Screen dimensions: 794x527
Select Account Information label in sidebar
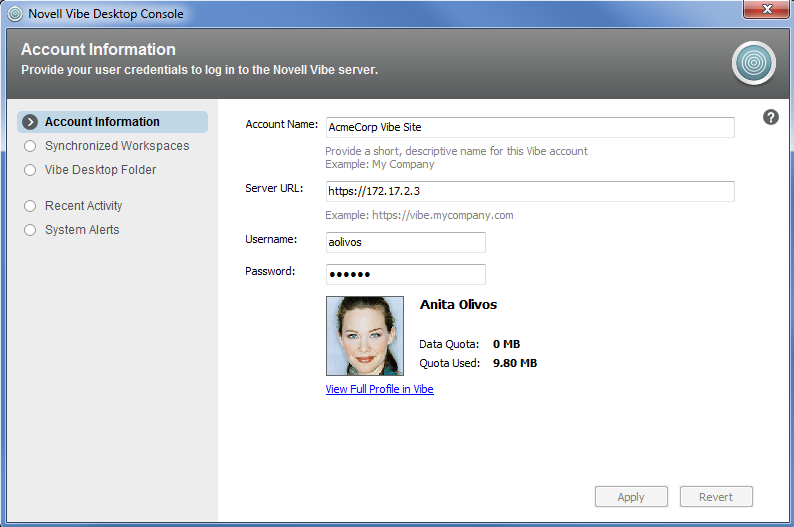pos(102,122)
